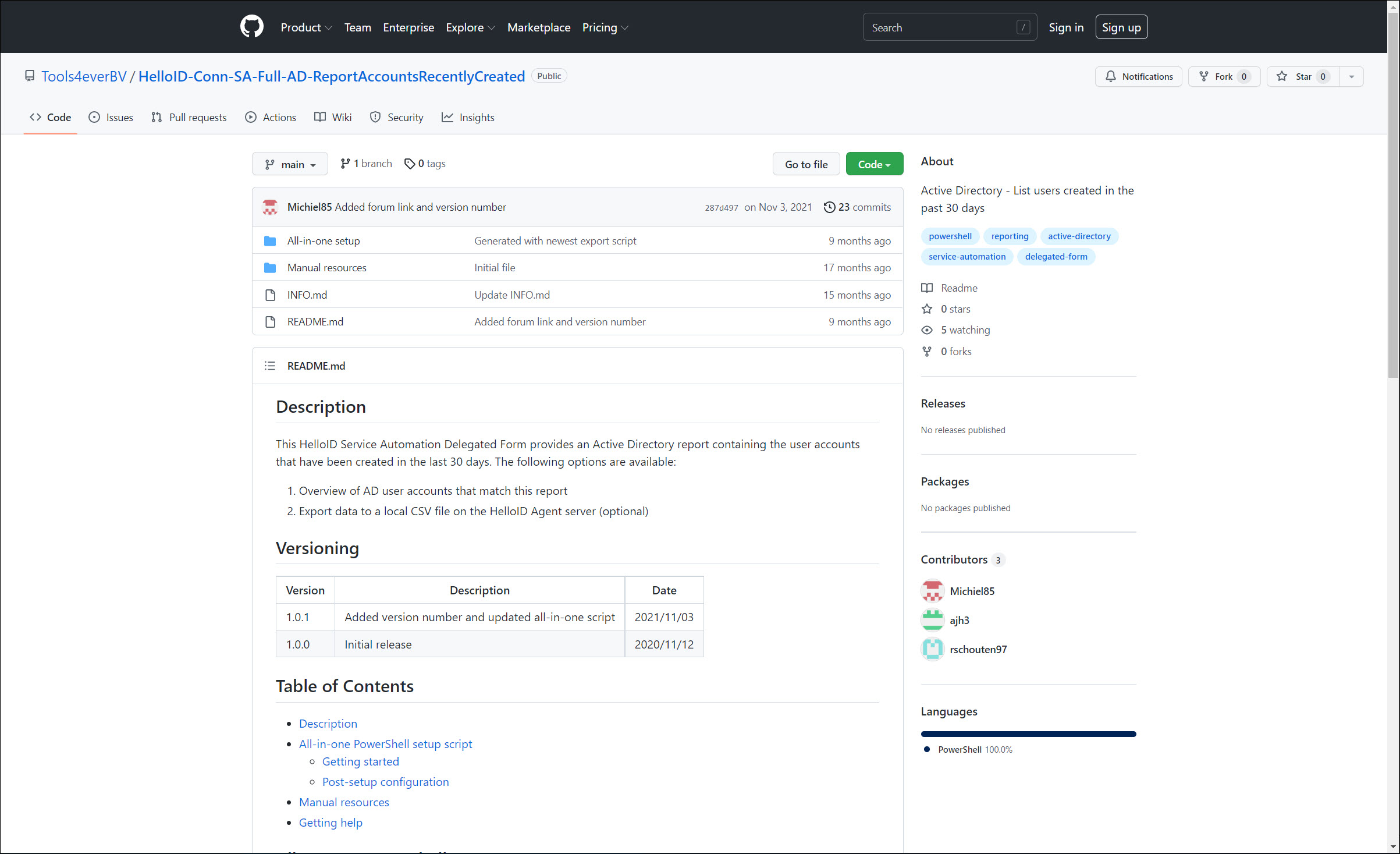Viewport: 1400px width, 854px height.
Task: Click the repository book icon
Action: coord(30,76)
